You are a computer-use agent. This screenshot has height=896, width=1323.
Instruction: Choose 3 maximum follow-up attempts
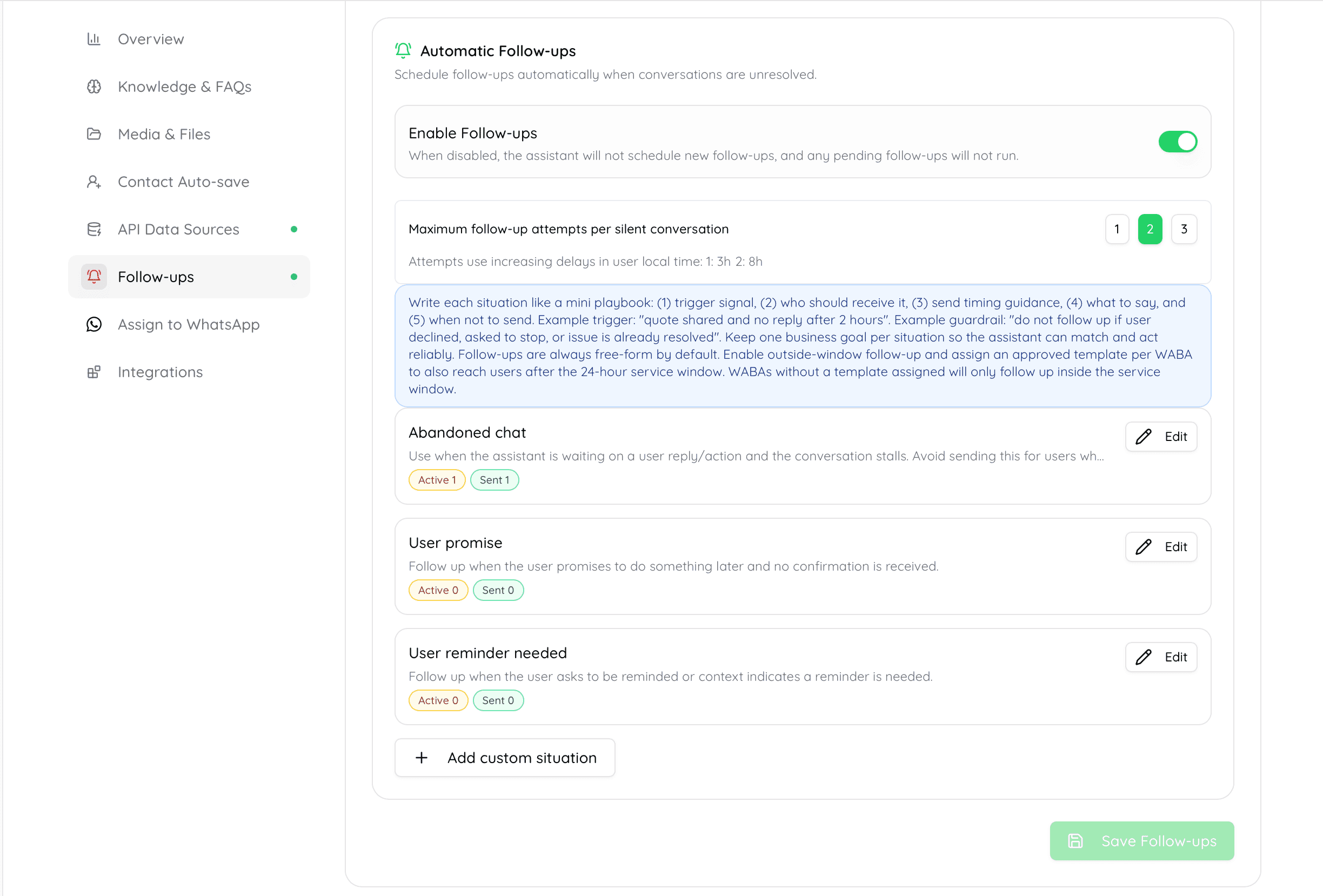(1184, 230)
